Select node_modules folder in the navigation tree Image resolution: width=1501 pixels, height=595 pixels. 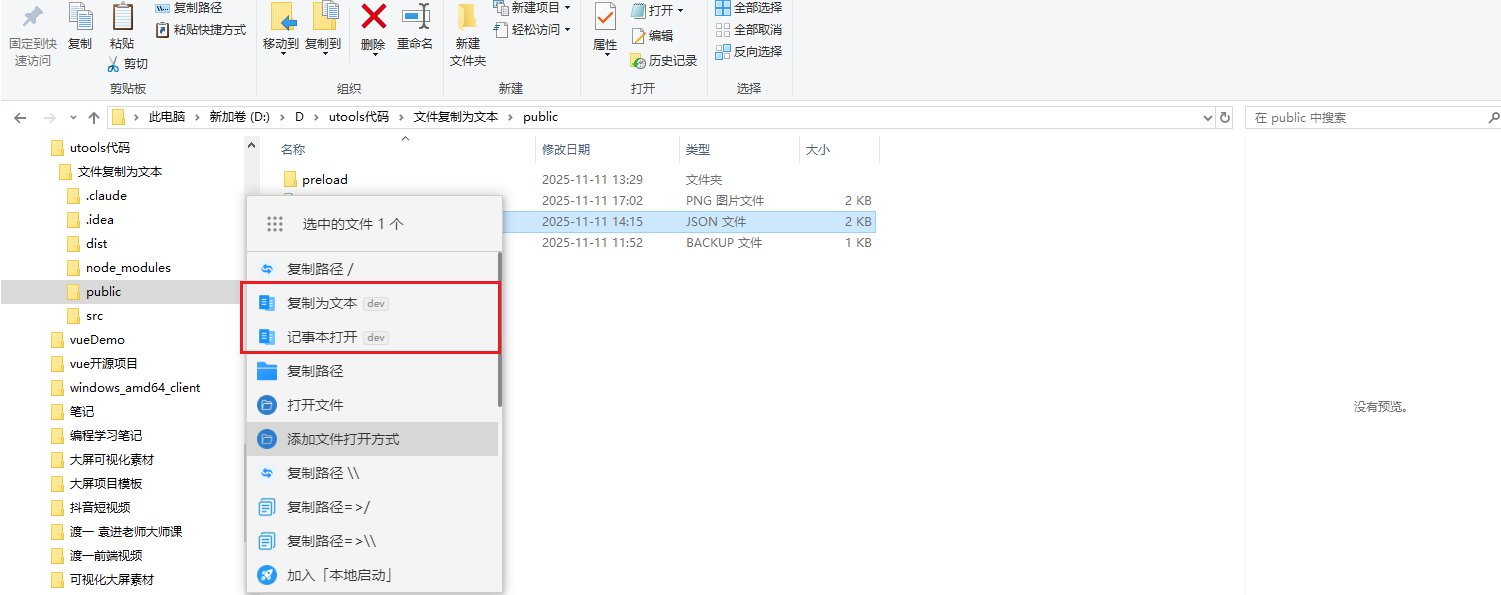click(x=127, y=268)
